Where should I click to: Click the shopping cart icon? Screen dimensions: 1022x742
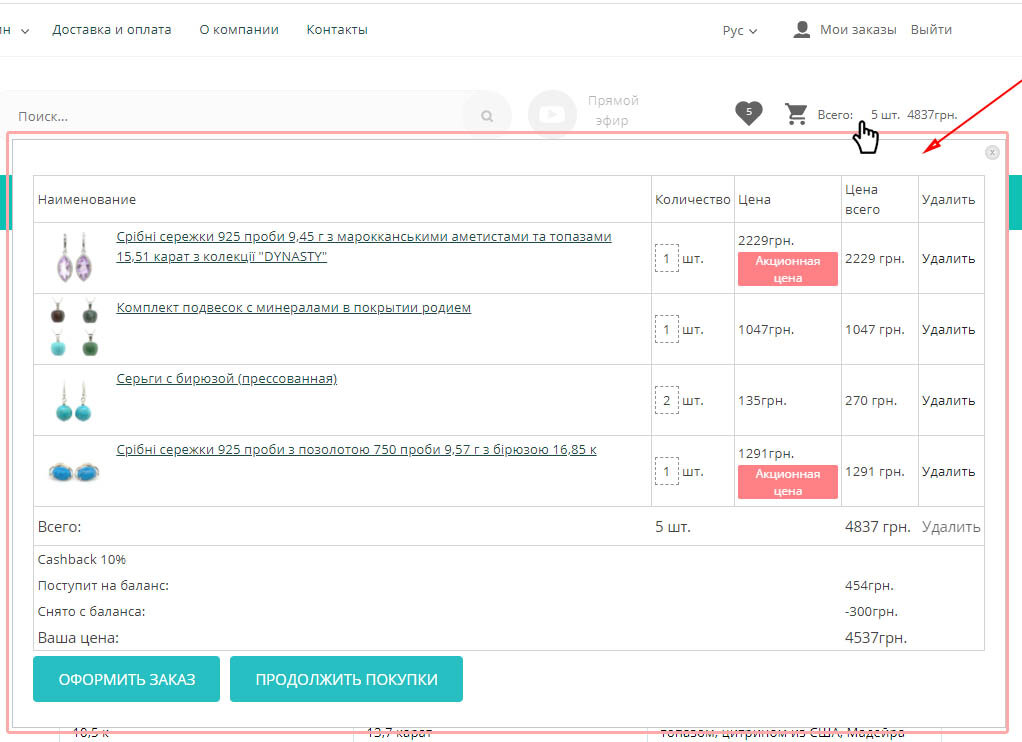[x=796, y=114]
